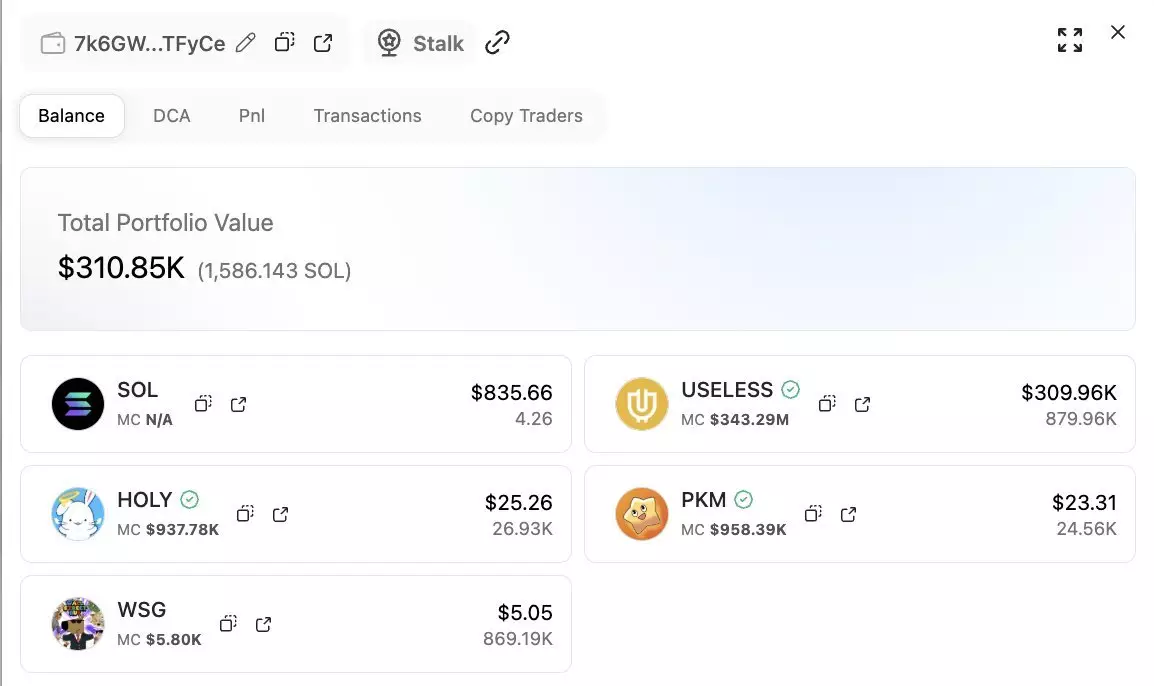Click the Stalk button

420,43
